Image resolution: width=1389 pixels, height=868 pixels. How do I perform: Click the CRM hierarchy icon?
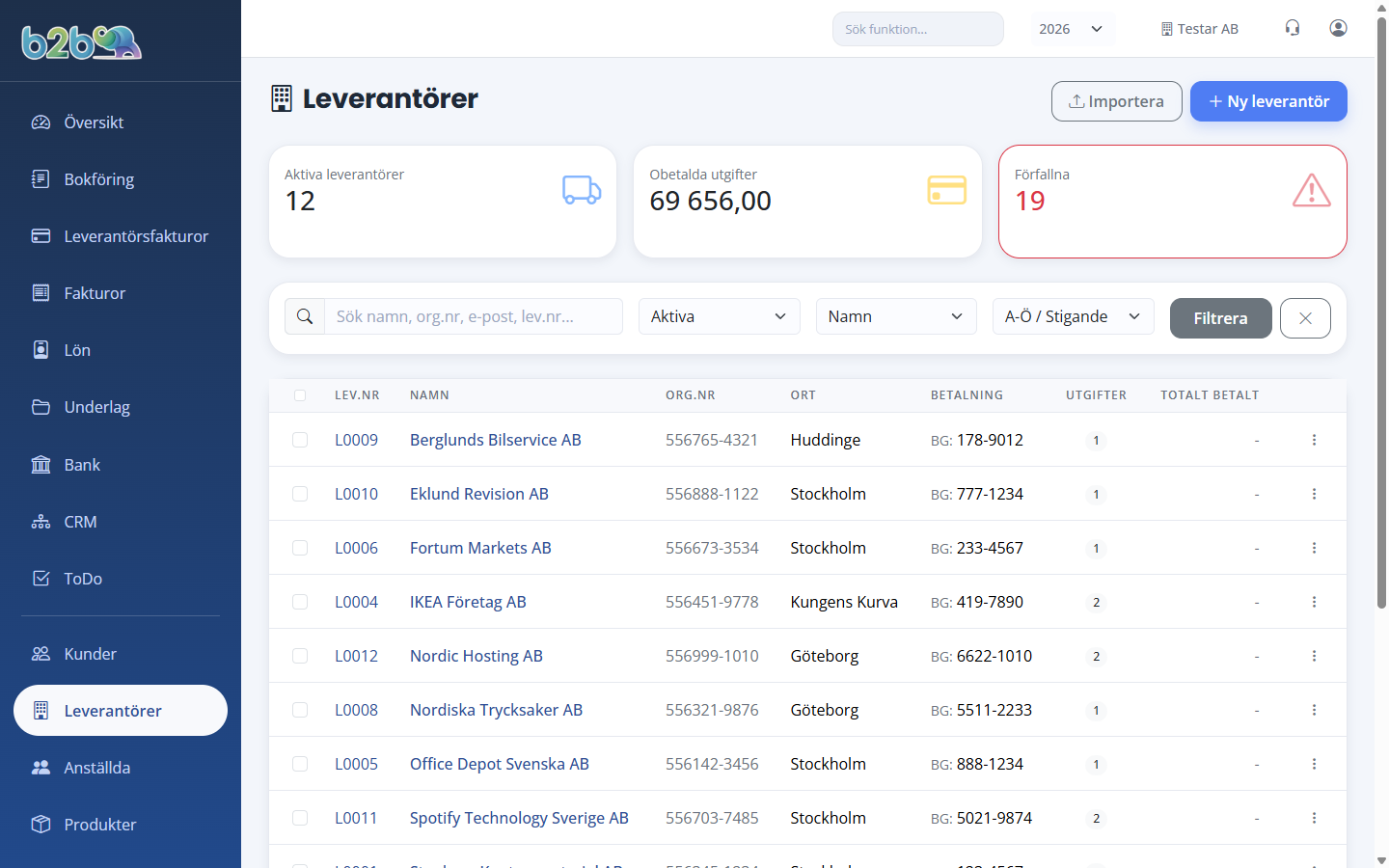(x=41, y=522)
